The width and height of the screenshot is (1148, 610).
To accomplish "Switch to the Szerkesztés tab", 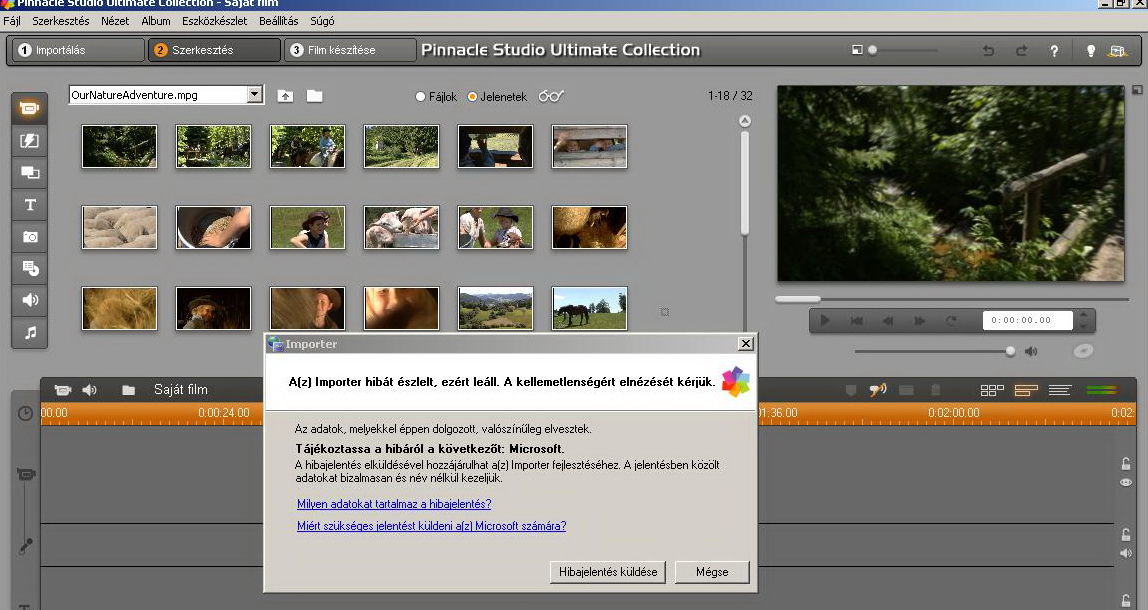I will tap(215, 50).
